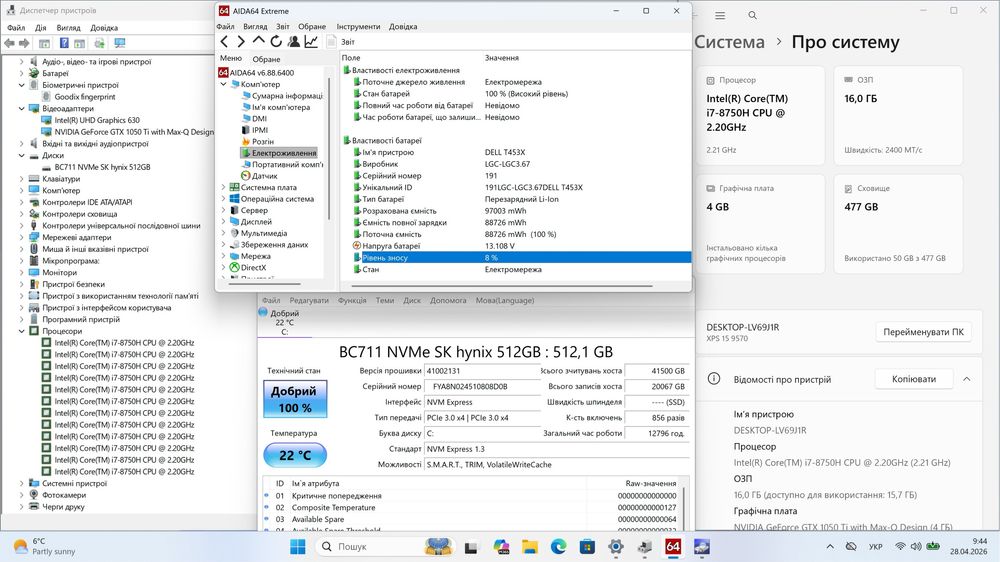Image resolution: width=1000 pixels, height=562 pixels.
Task: Click AIDA64 horizontal scrollbar
Action: pyautogui.click(x=504, y=285)
